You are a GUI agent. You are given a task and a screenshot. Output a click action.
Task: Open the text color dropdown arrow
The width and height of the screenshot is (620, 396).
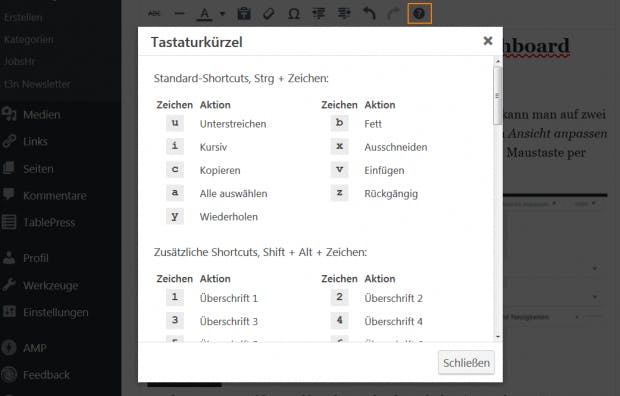pos(222,14)
